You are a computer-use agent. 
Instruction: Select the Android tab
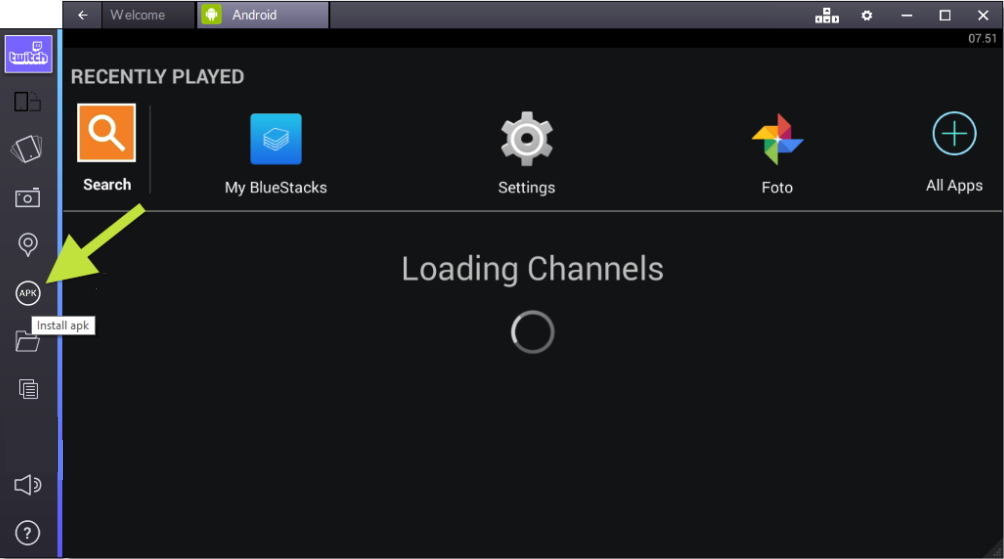pyautogui.click(x=263, y=15)
